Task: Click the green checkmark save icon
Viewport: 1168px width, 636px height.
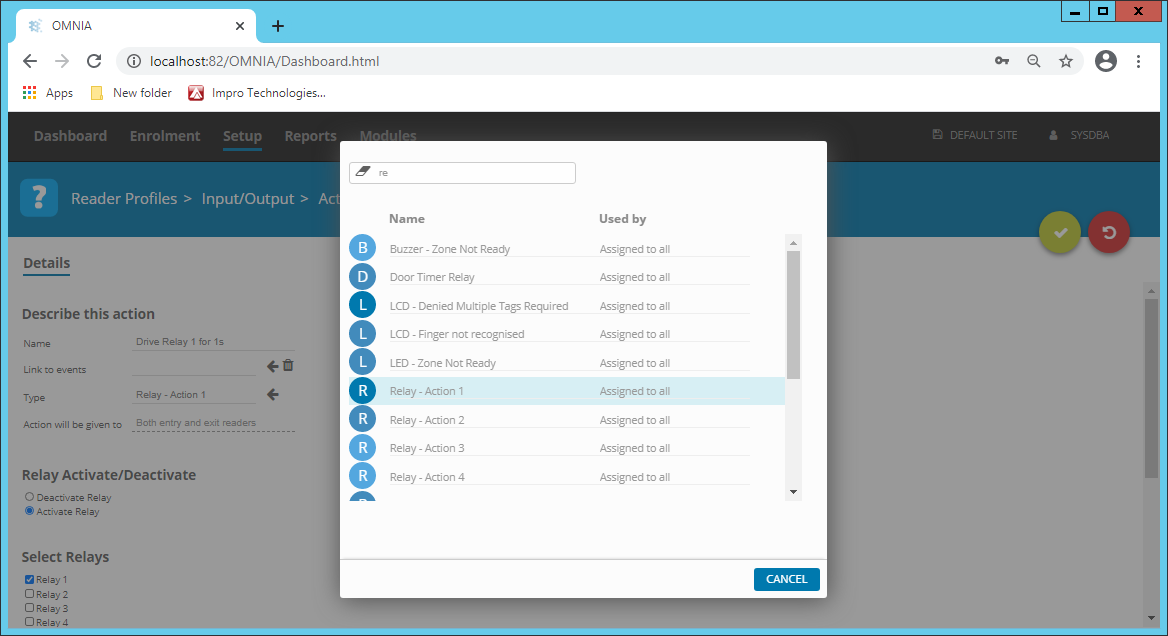Action: coord(1060,232)
